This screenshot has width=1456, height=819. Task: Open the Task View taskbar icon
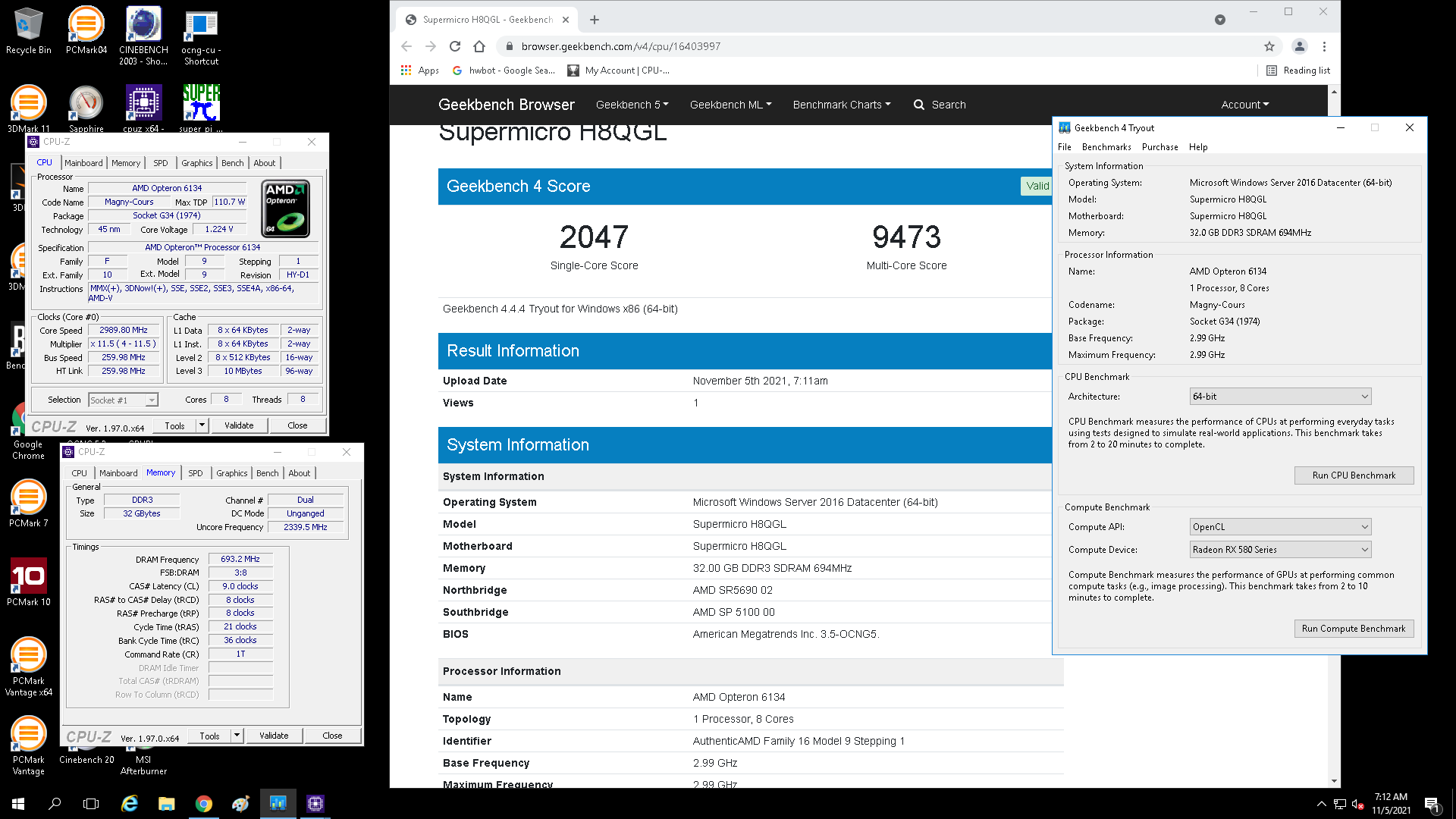(x=91, y=803)
